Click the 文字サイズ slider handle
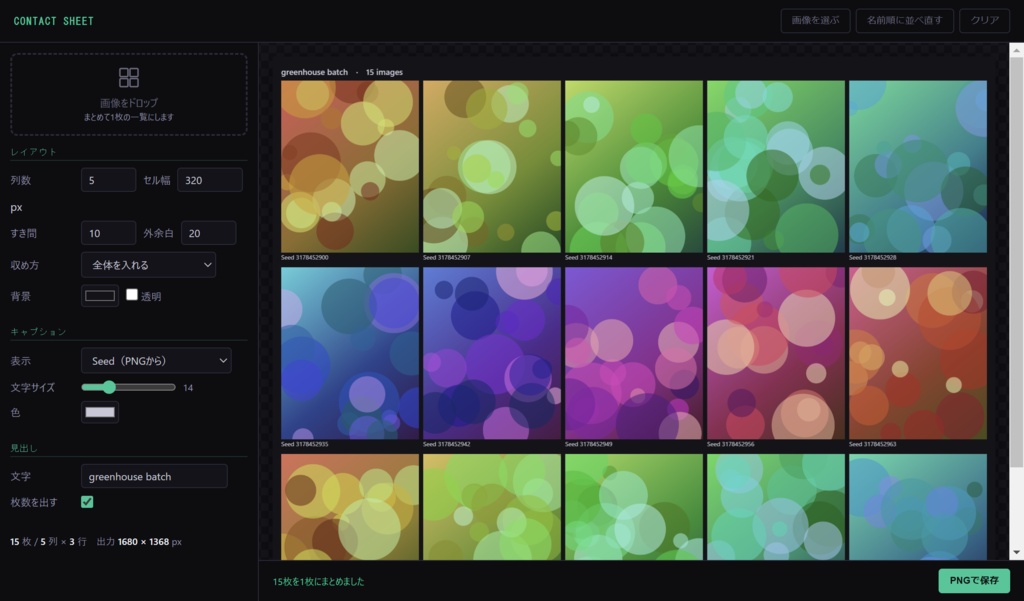Screen dimensions: 1024x601 click(x=109, y=387)
